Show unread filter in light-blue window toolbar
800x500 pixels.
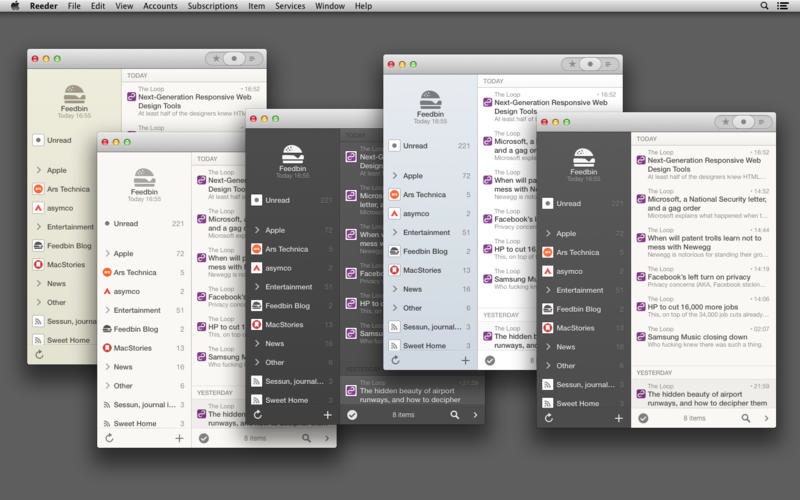tap(590, 64)
